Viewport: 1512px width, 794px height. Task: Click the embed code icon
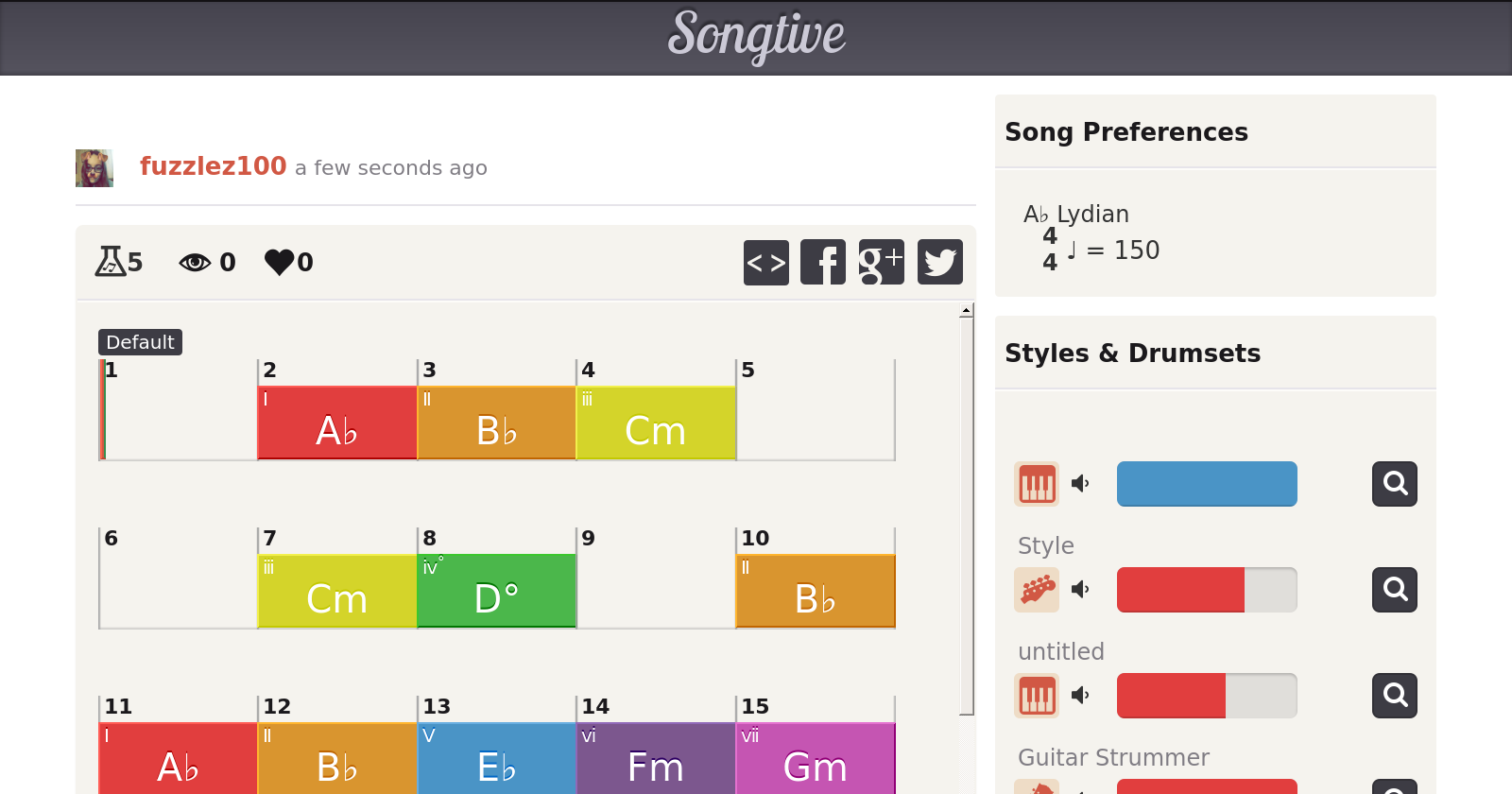(x=765, y=263)
